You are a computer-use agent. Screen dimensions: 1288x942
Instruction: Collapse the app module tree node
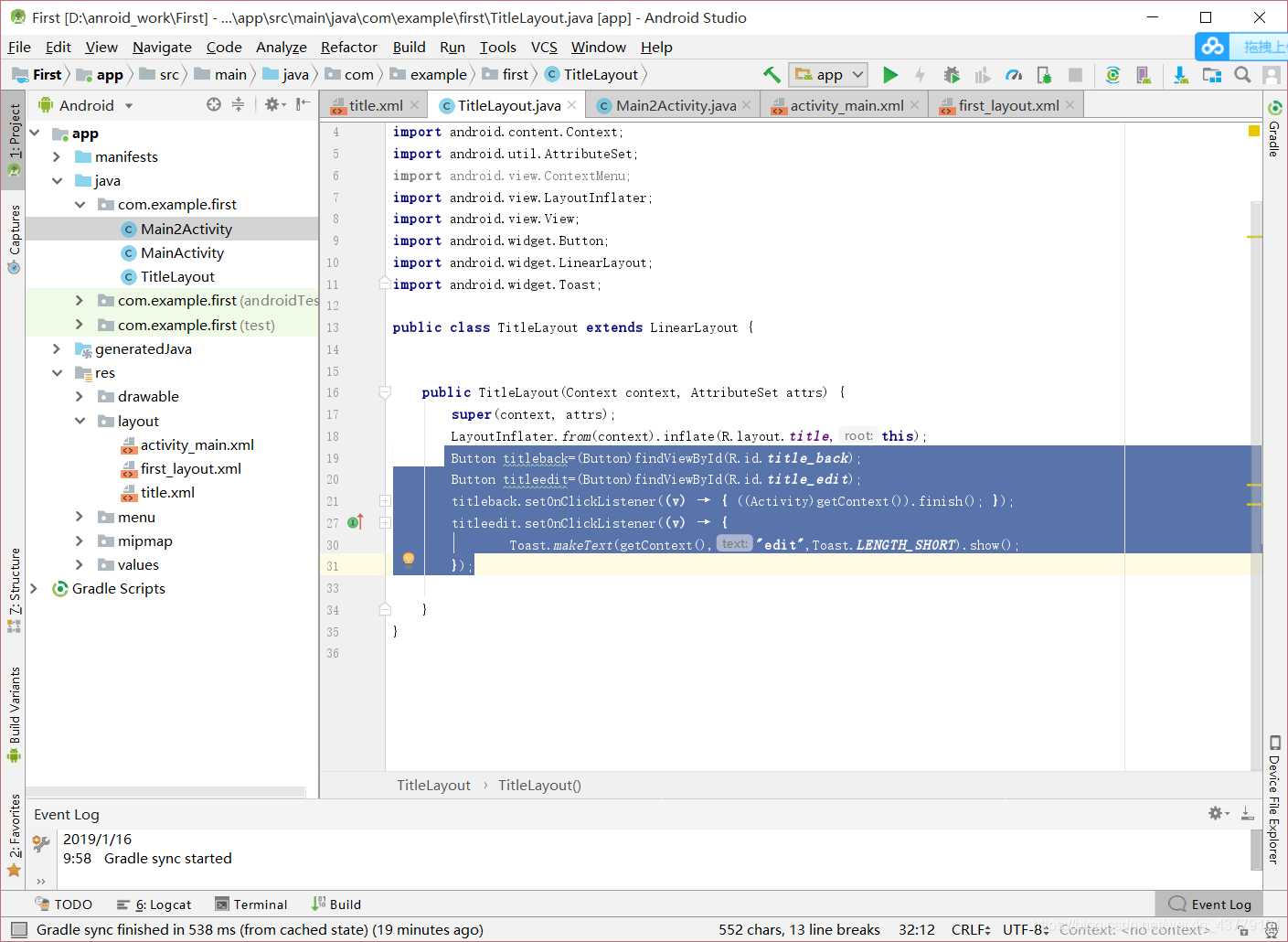coord(35,134)
